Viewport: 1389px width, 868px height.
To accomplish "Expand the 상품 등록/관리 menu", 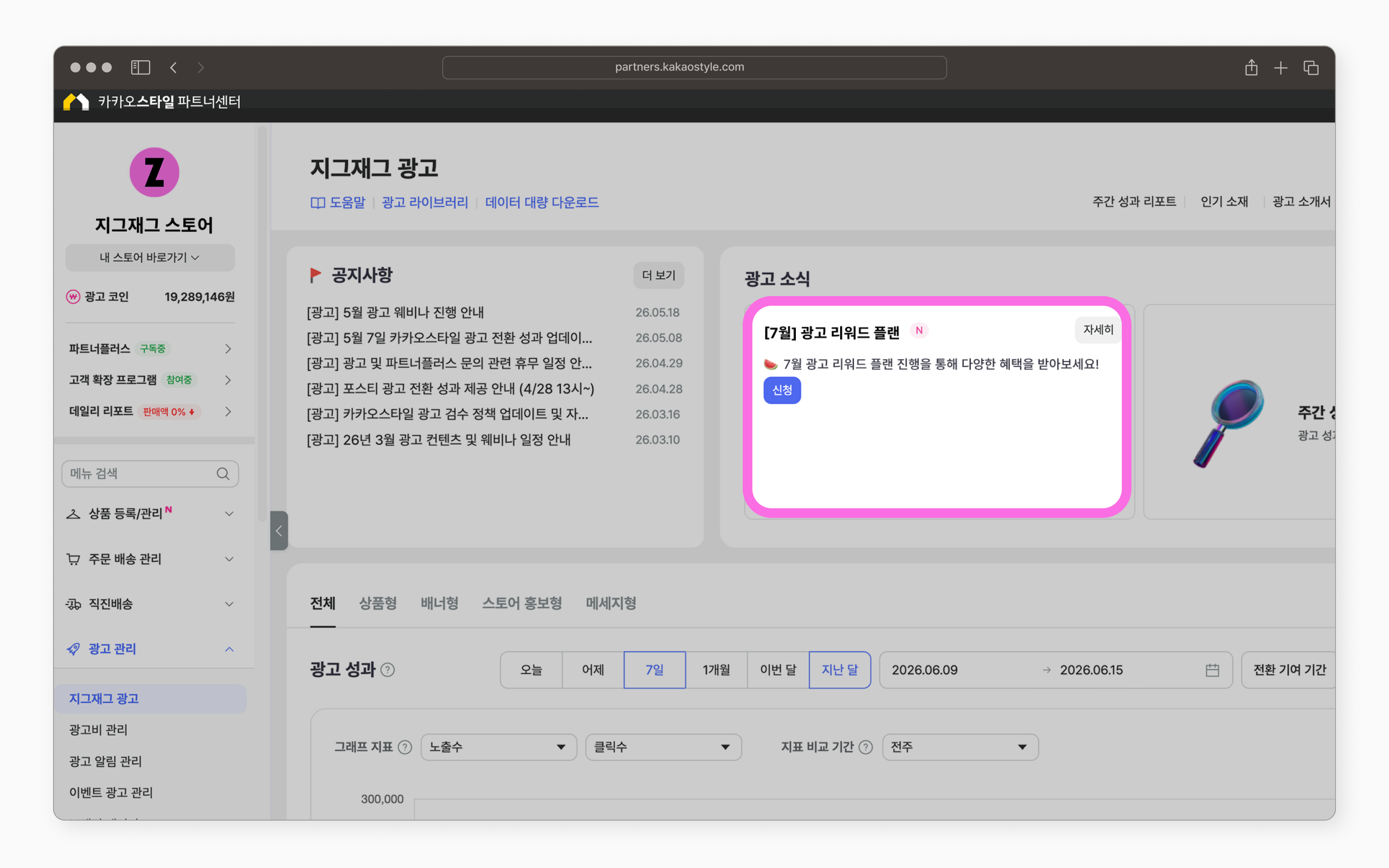I will coord(229,514).
